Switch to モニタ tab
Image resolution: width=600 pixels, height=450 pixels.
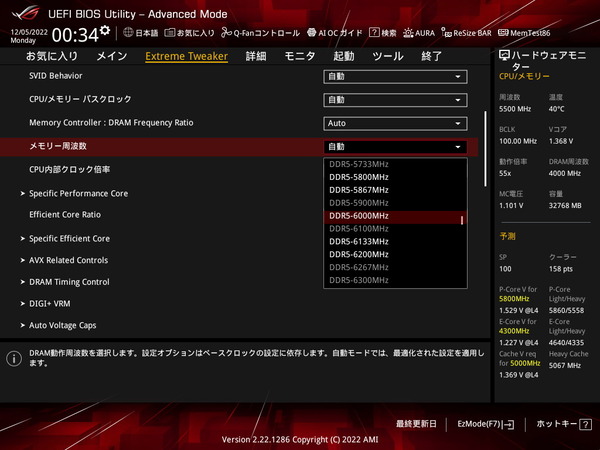pos(300,56)
